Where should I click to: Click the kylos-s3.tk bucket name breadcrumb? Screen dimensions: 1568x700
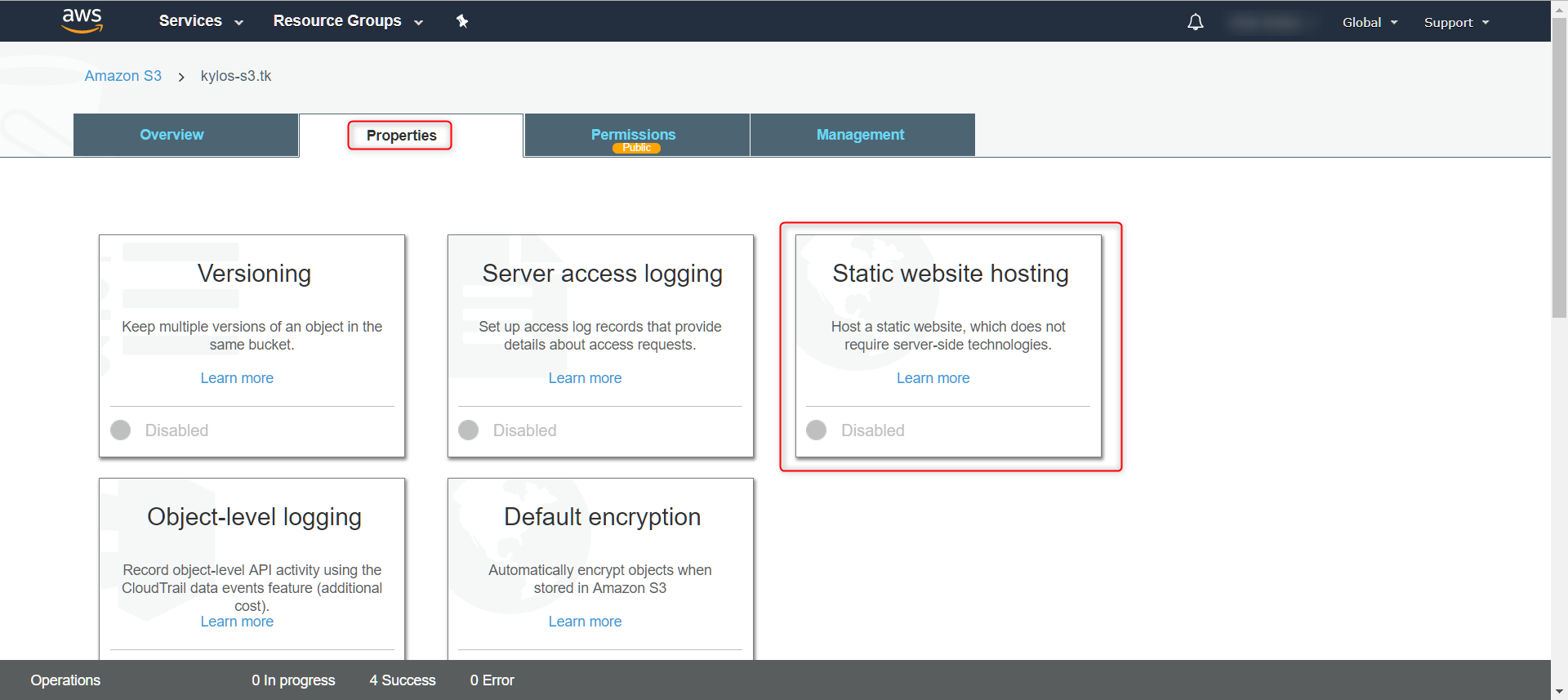(236, 76)
